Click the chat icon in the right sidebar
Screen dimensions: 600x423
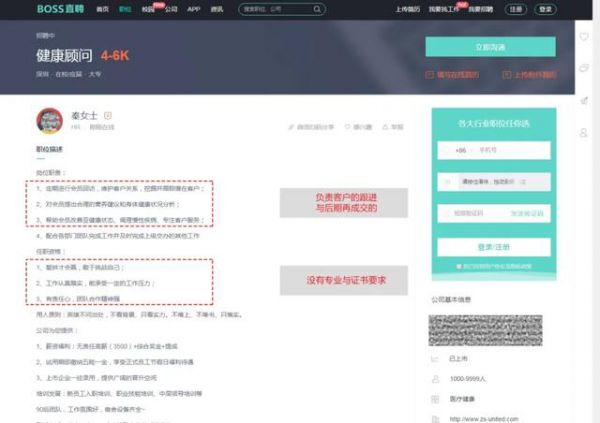point(584,68)
